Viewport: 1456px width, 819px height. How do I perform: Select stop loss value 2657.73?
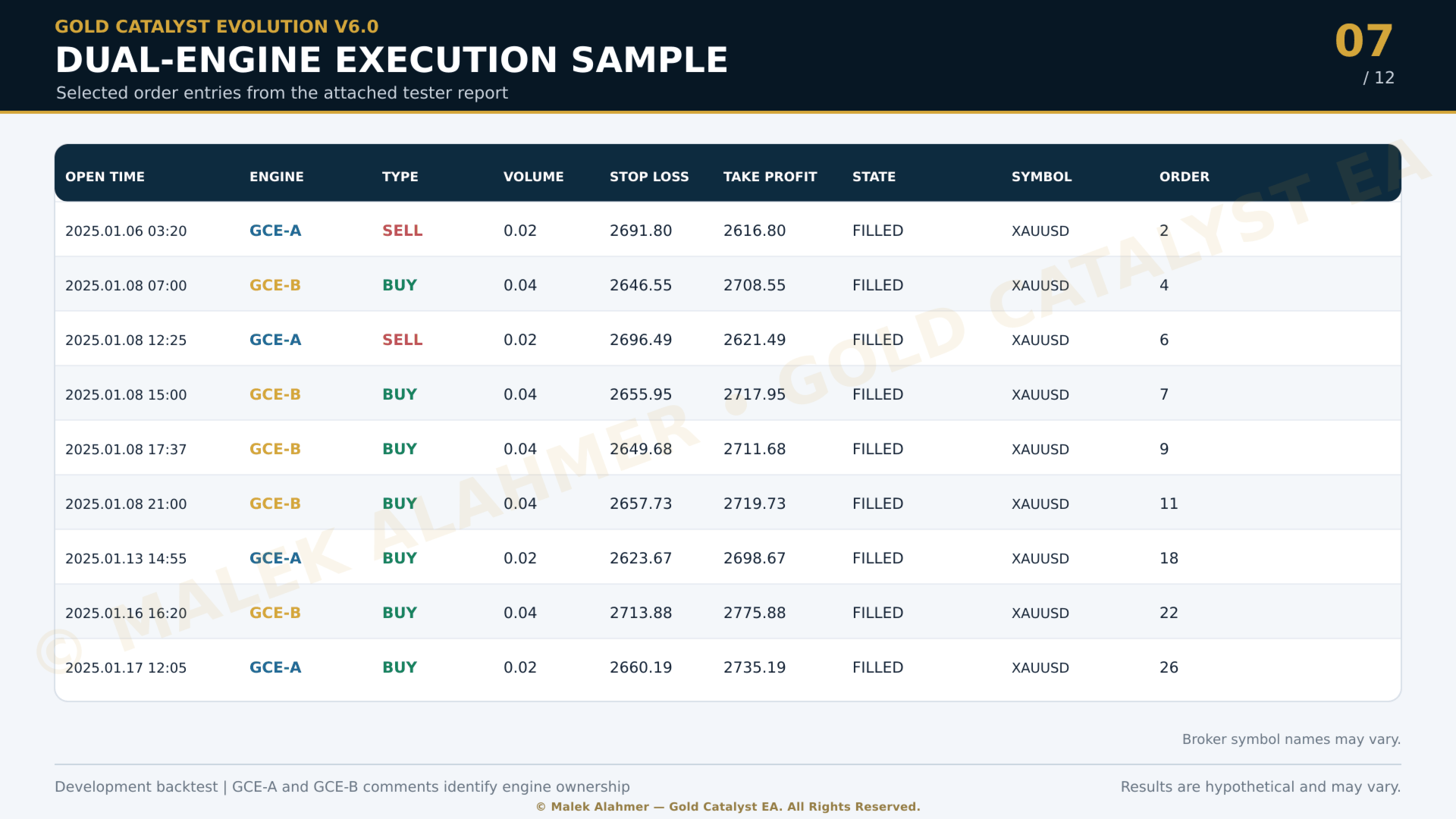tap(641, 504)
